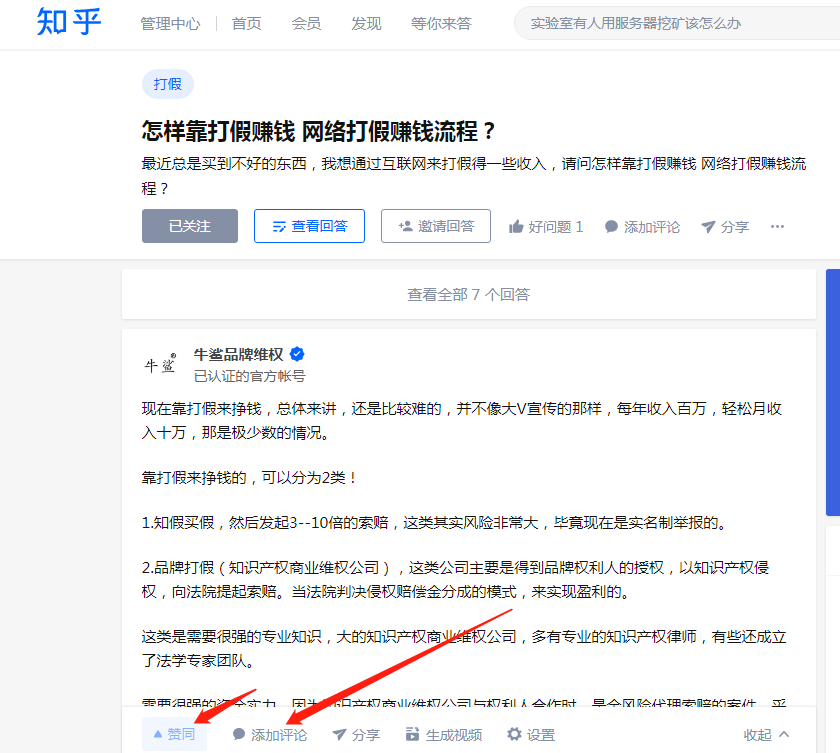Click the line starting 1.知假买假
Screen dimensions: 840x753
click(434, 523)
